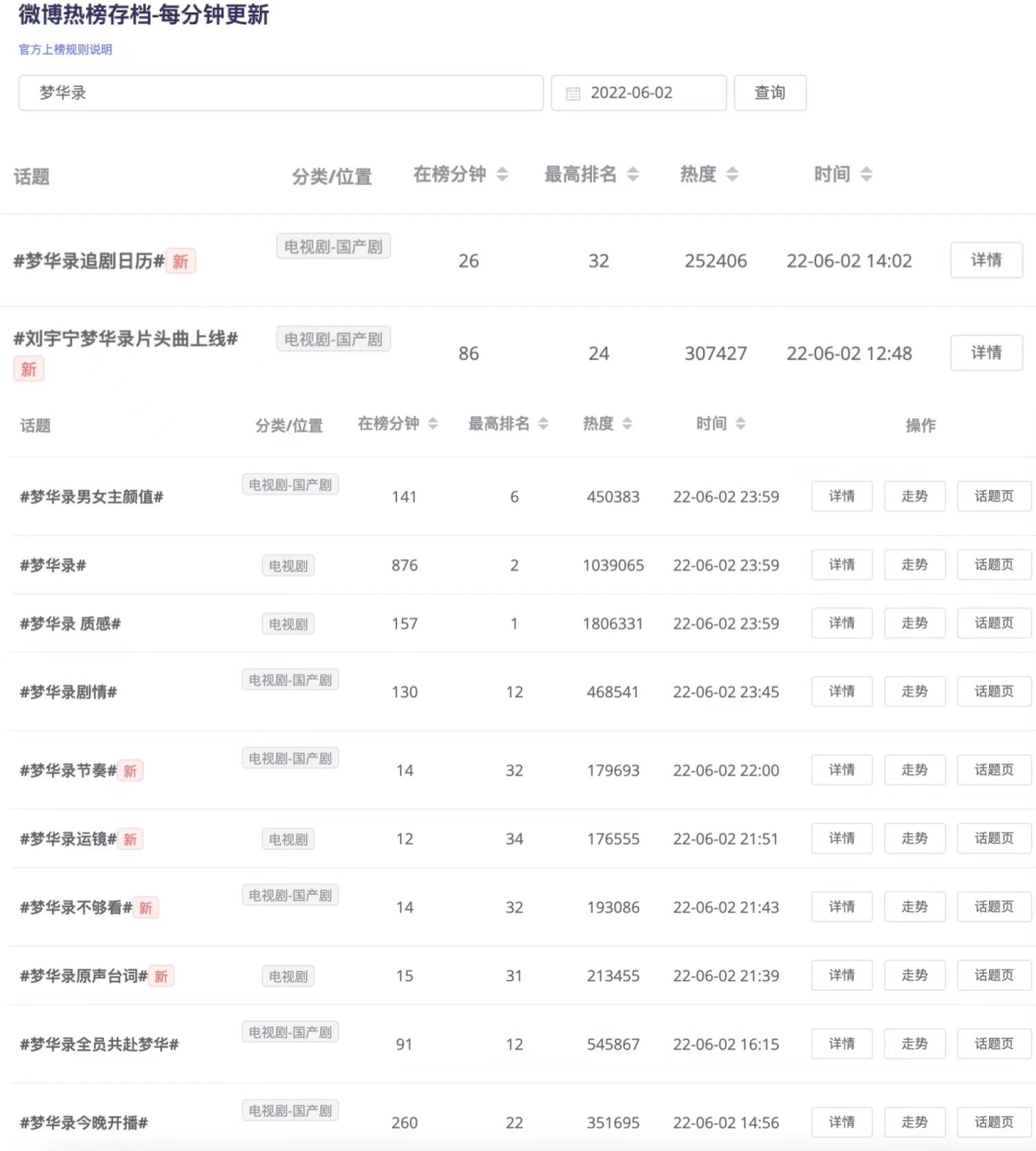Focus the 梦华录 search input field
Image resolution: width=1036 pixels, height=1151 pixels.
click(280, 93)
